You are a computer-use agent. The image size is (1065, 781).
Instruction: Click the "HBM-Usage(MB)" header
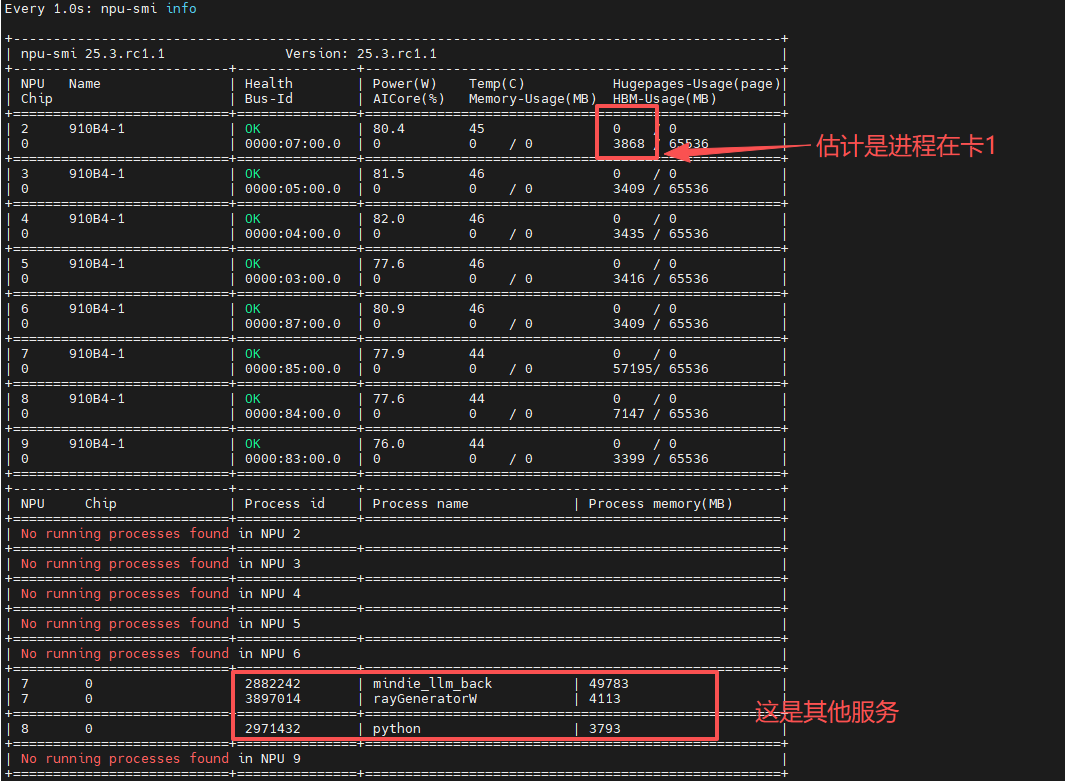click(x=664, y=98)
